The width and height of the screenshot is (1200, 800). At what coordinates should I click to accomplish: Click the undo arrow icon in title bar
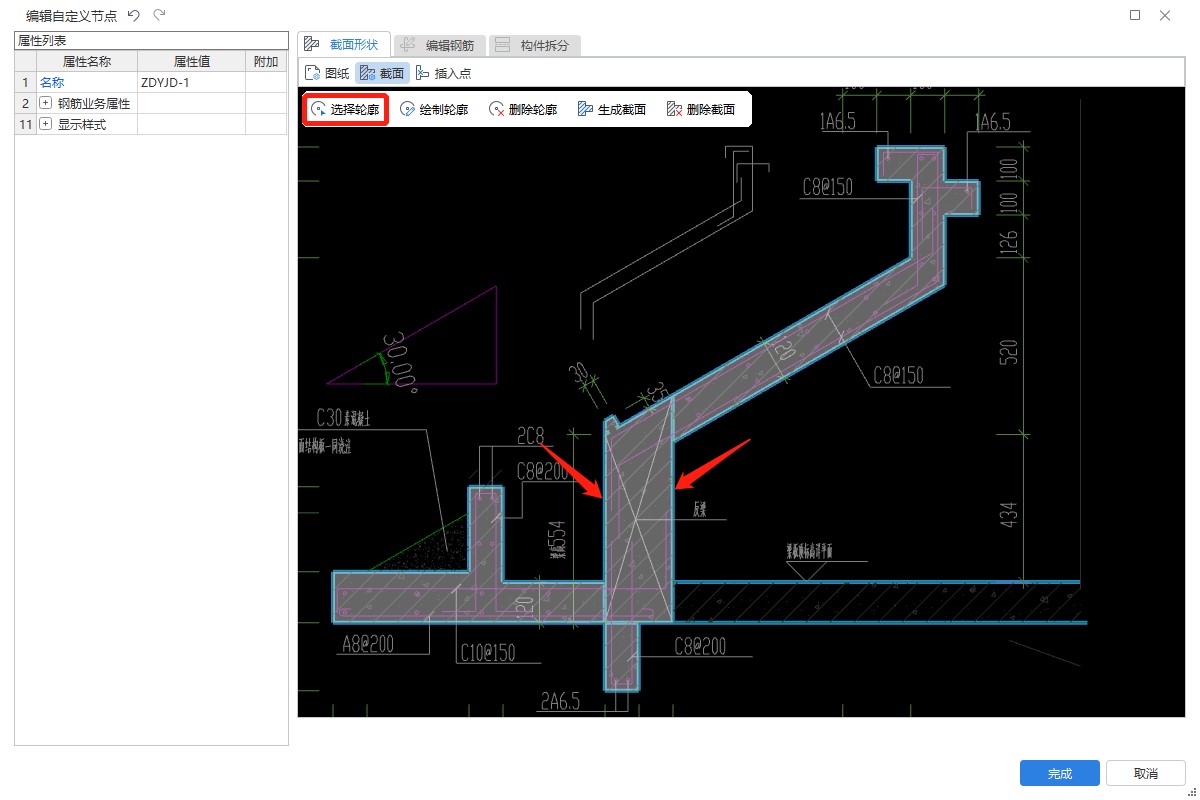[x=134, y=15]
